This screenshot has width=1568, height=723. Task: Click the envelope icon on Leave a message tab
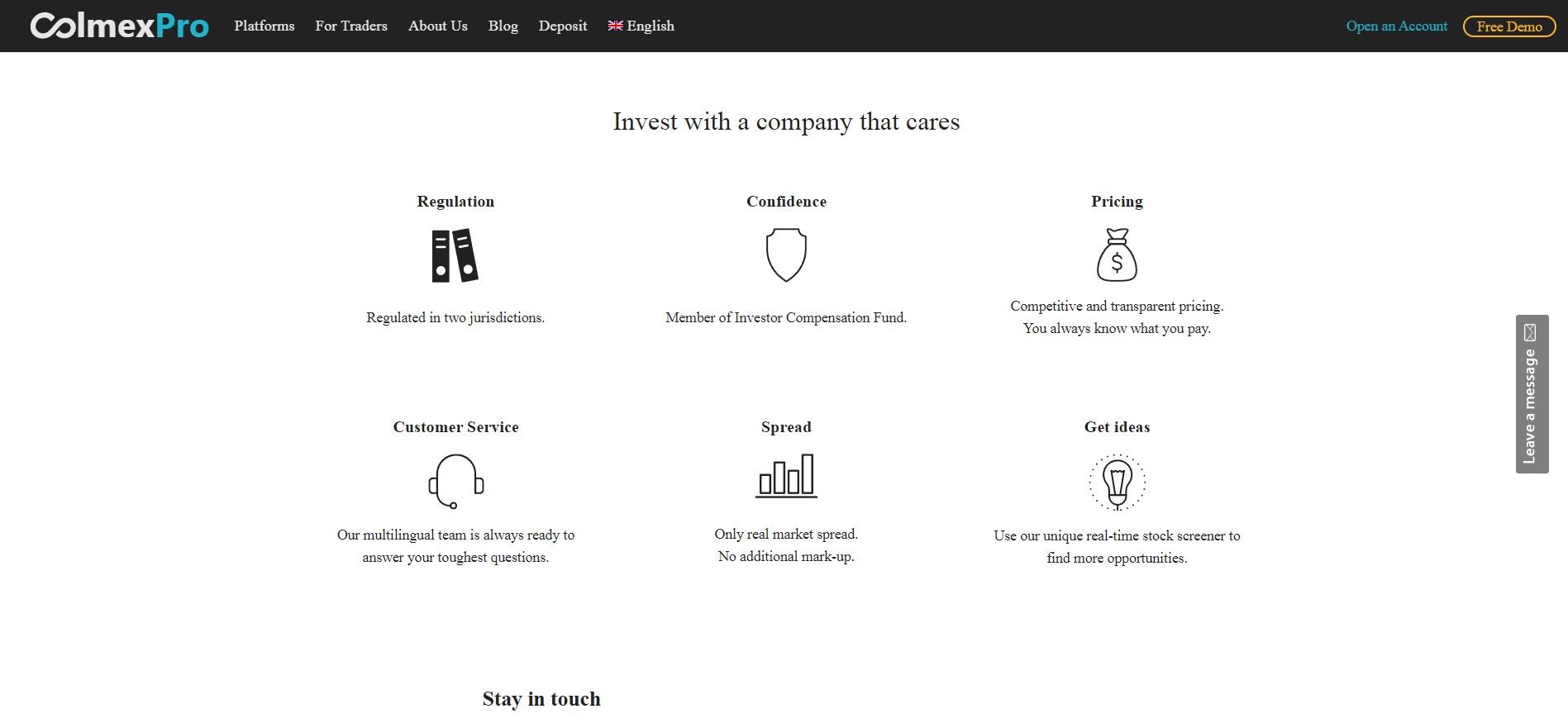tap(1530, 332)
